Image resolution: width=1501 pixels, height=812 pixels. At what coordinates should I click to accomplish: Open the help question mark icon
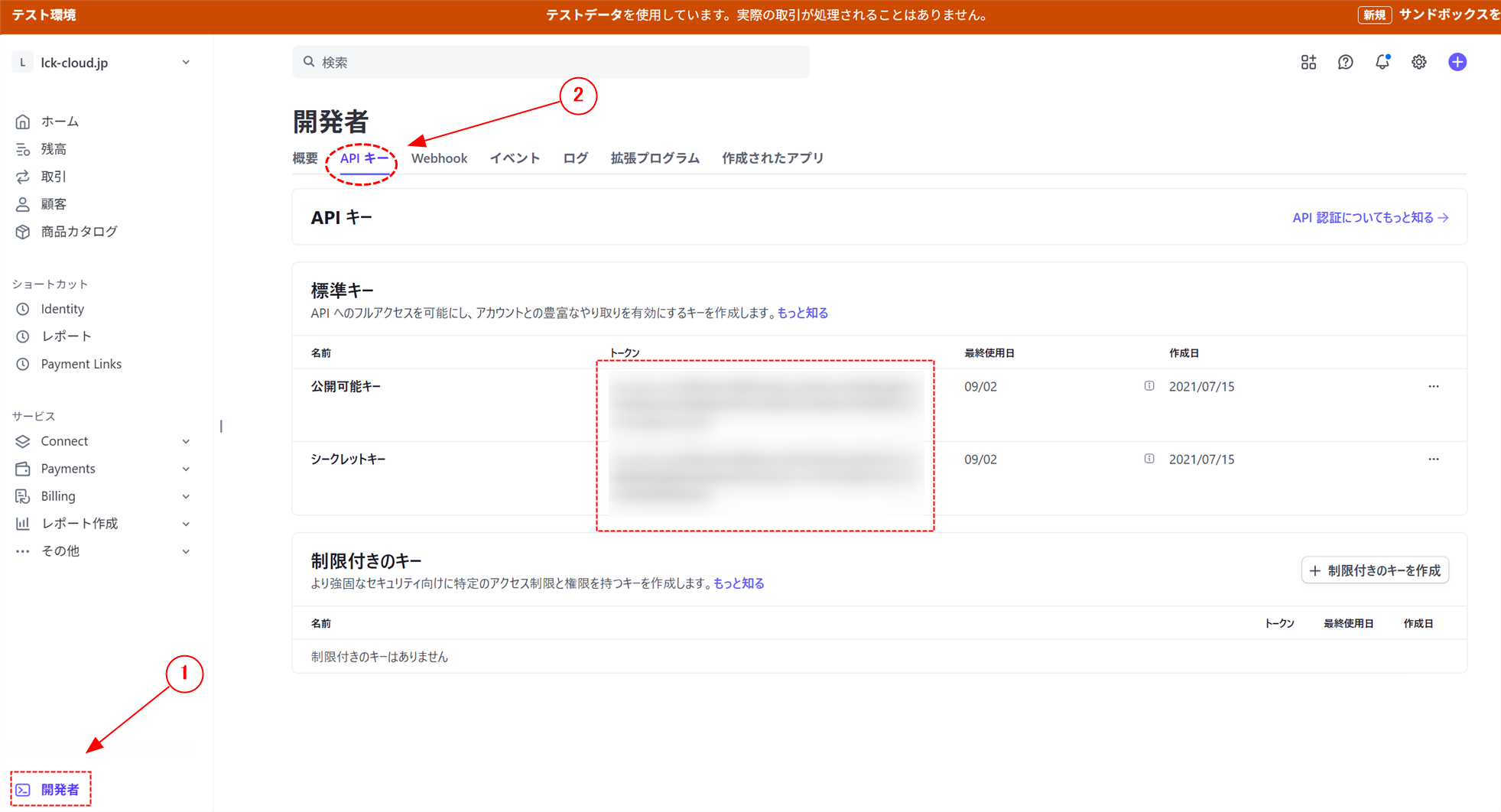tap(1346, 62)
